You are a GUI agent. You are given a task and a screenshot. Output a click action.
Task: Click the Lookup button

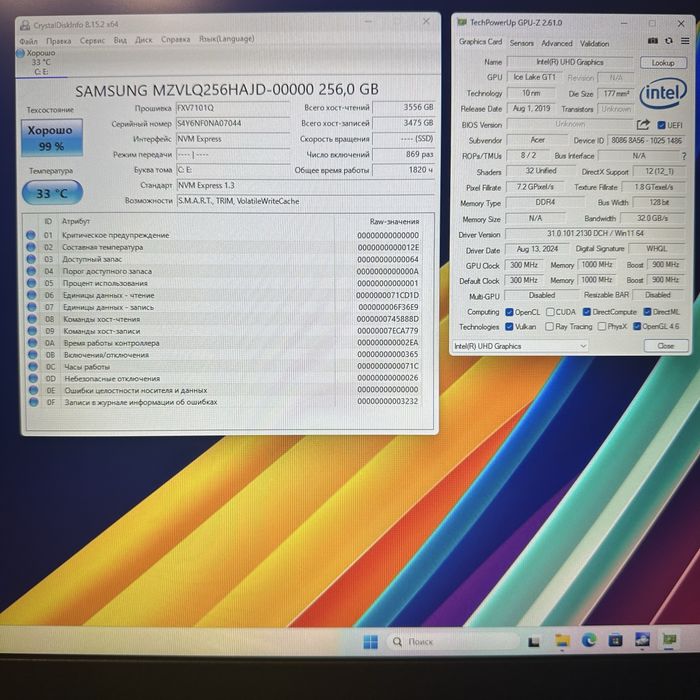click(663, 62)
